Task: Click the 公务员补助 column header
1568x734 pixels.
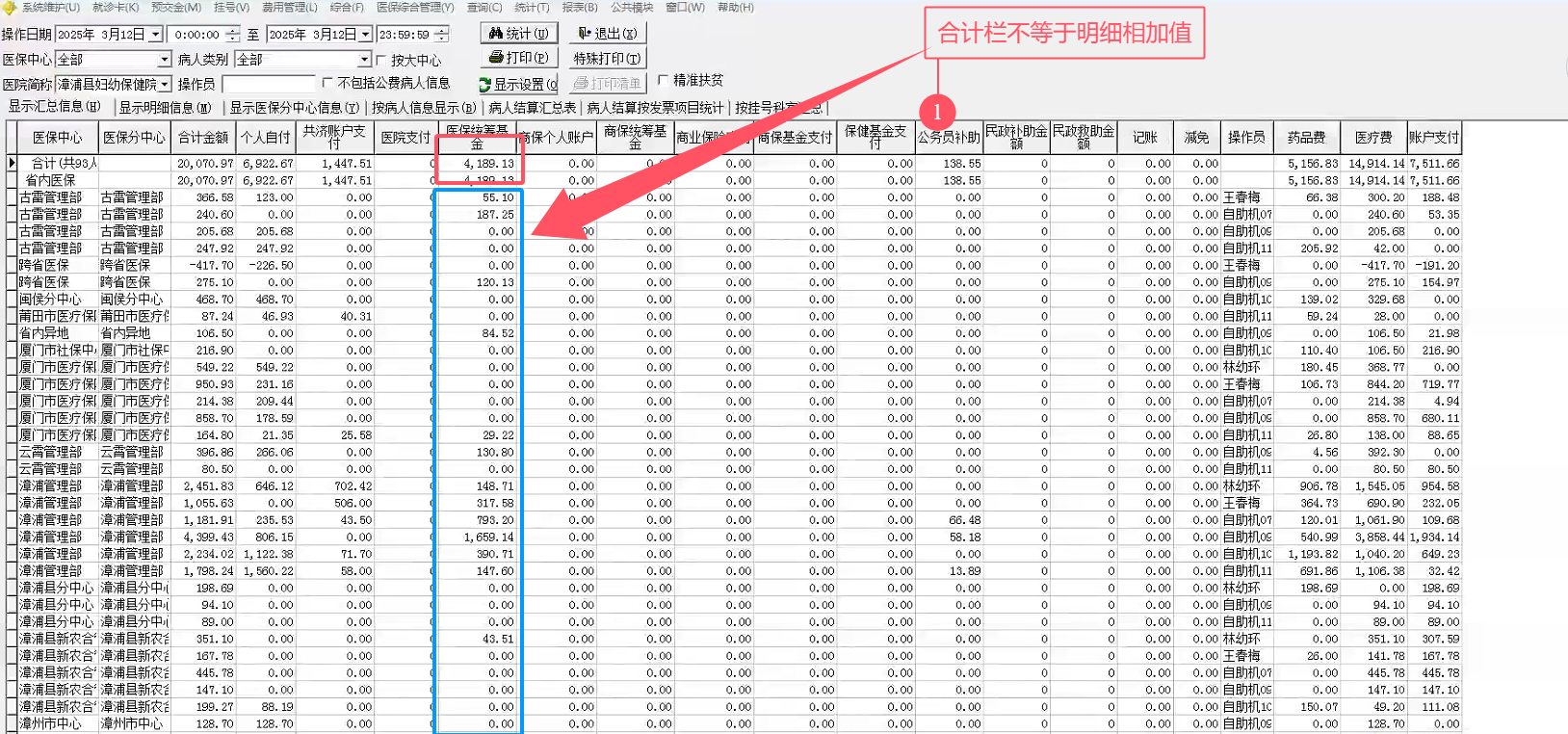Action: click(949, 138)
